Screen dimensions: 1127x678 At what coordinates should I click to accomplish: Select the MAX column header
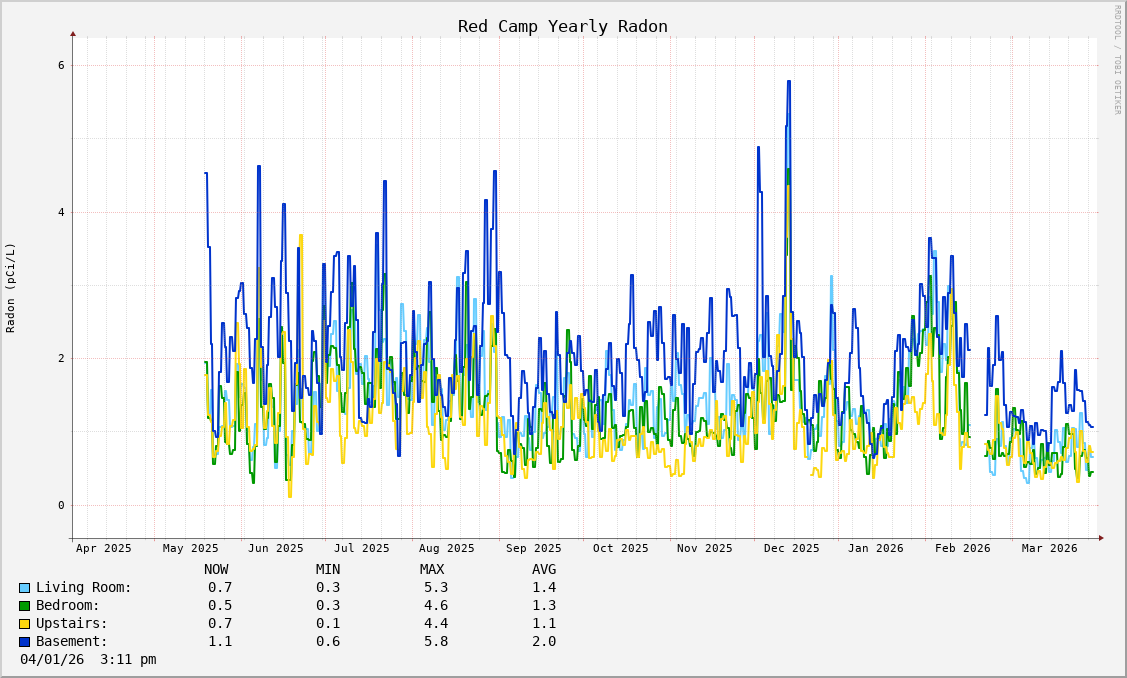[x=432, y=570]
